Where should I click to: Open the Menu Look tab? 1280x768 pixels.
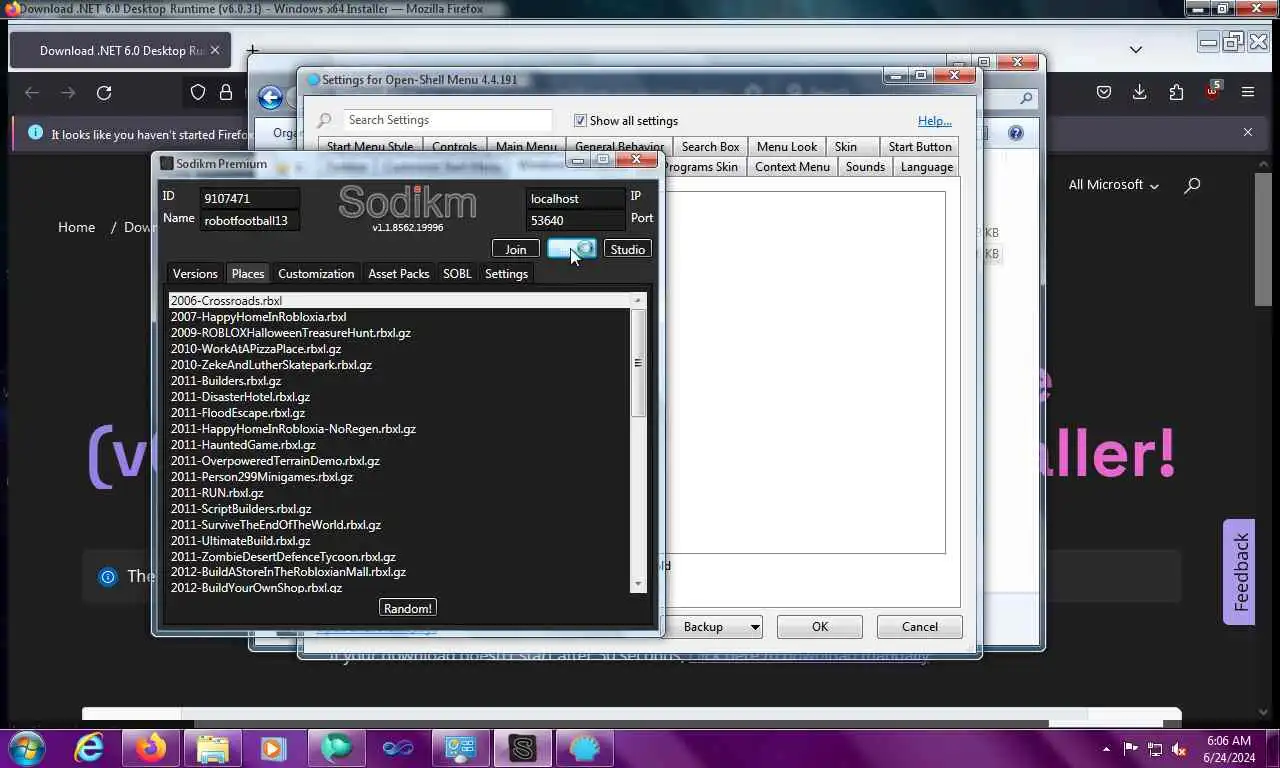tap(787, 146)
